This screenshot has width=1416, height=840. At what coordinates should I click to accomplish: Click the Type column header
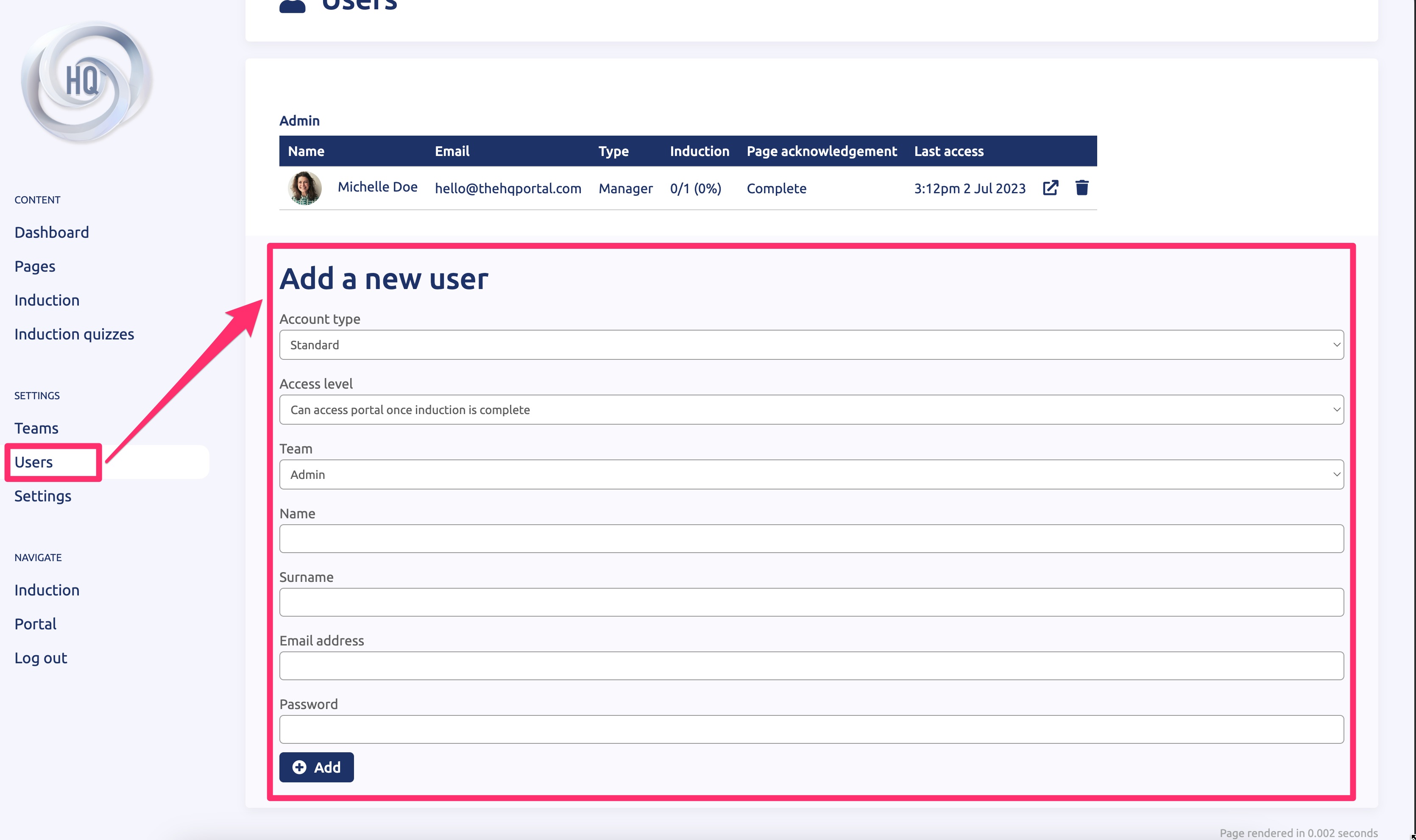[614, 151]
